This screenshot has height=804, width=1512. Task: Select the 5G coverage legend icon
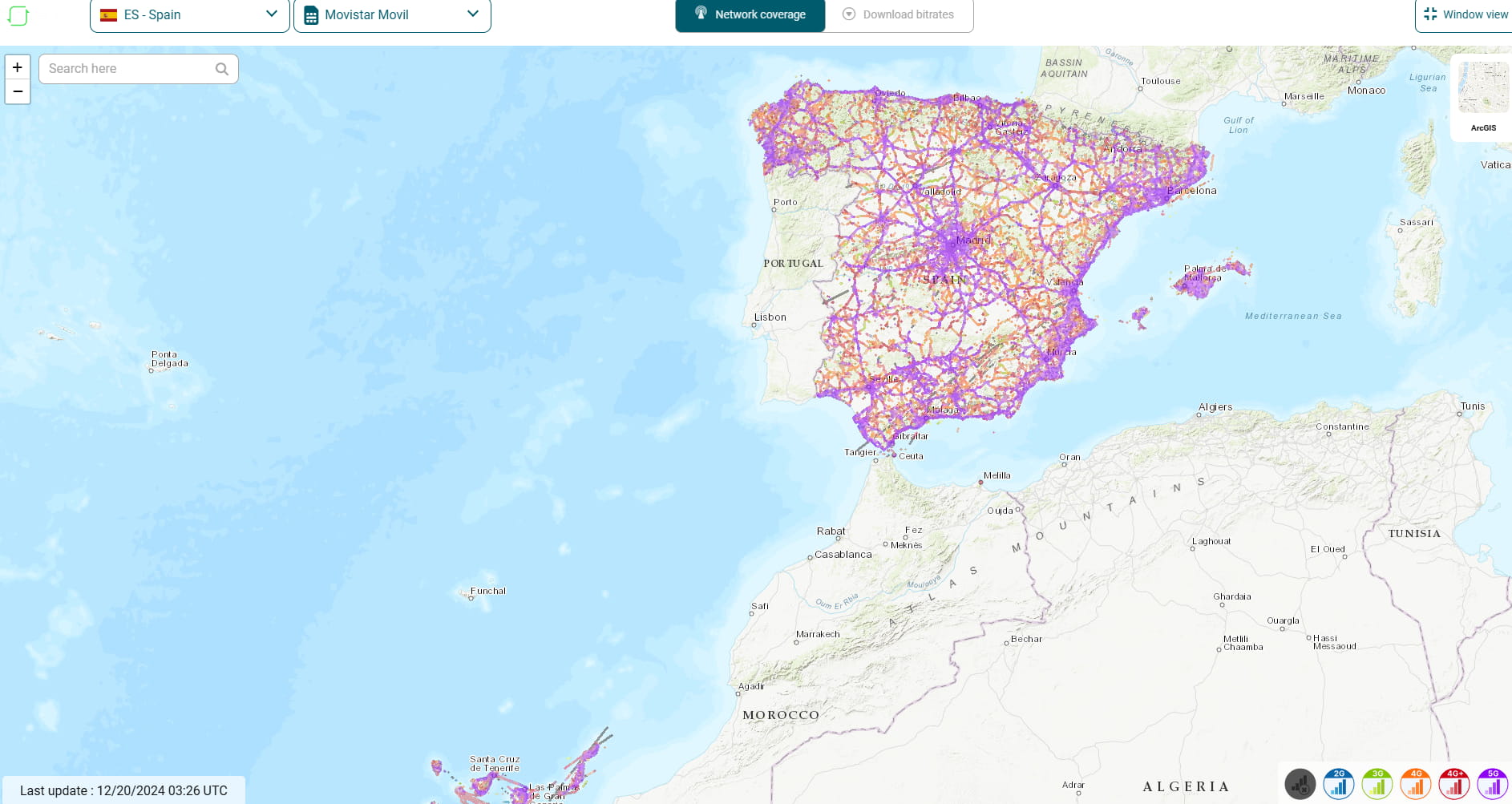click(1492, 784)
